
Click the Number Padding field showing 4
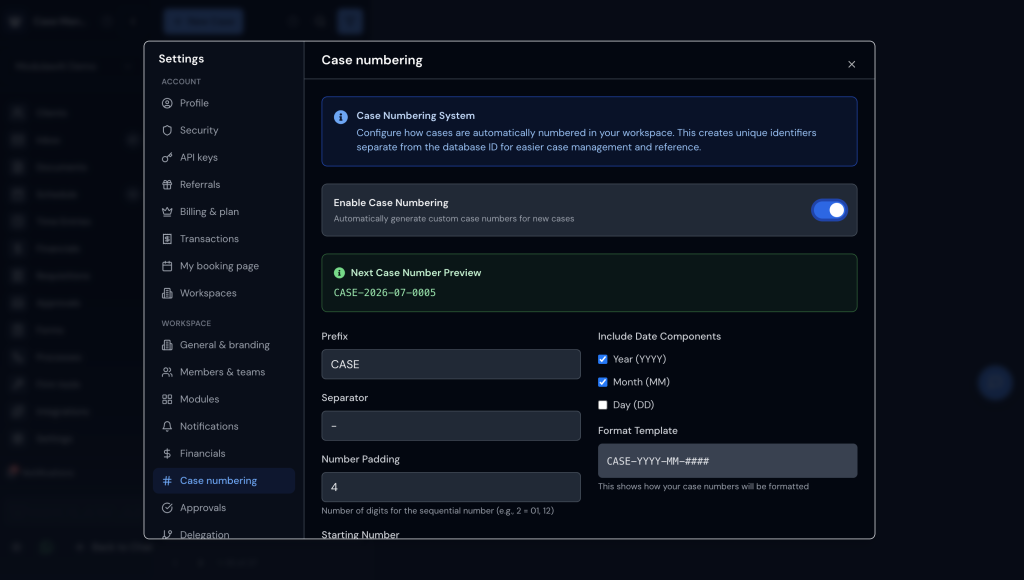click(451, 487)
